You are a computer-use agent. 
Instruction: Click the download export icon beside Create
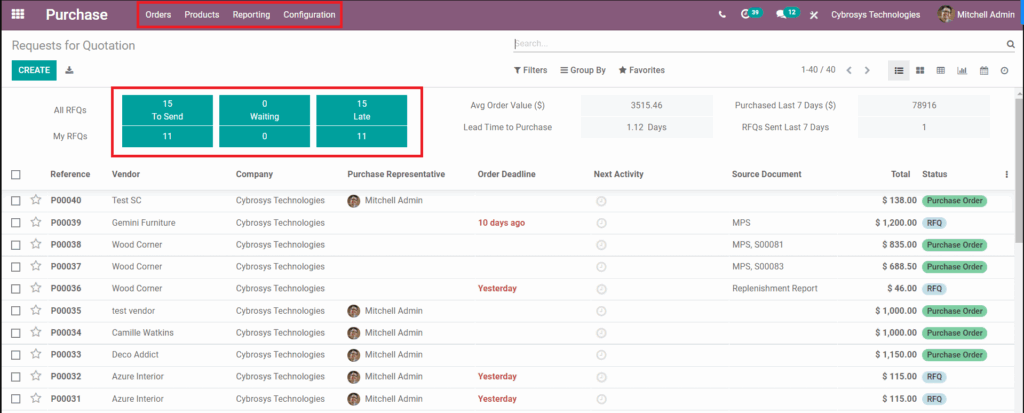70,70
